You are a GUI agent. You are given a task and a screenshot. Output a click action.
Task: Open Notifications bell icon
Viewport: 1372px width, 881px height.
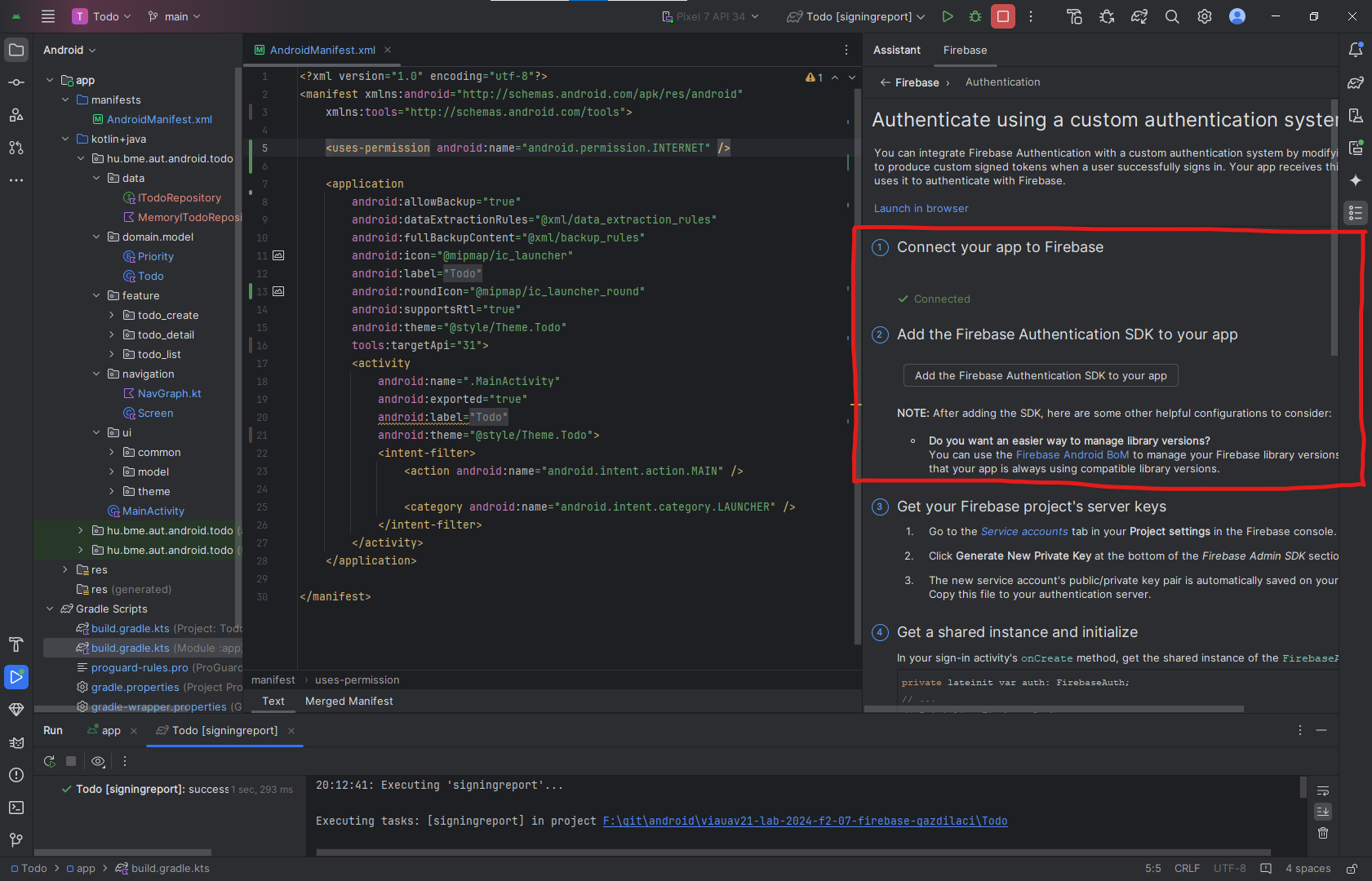(1356, 50)
